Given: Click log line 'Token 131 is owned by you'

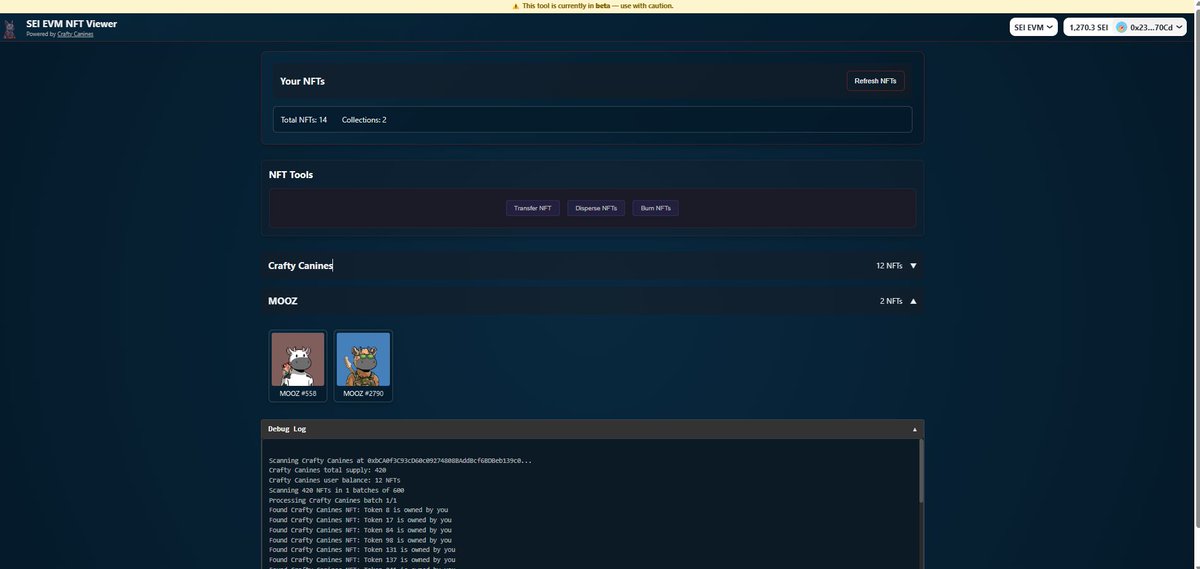Looking at the screenshot, I should point(362,550).
